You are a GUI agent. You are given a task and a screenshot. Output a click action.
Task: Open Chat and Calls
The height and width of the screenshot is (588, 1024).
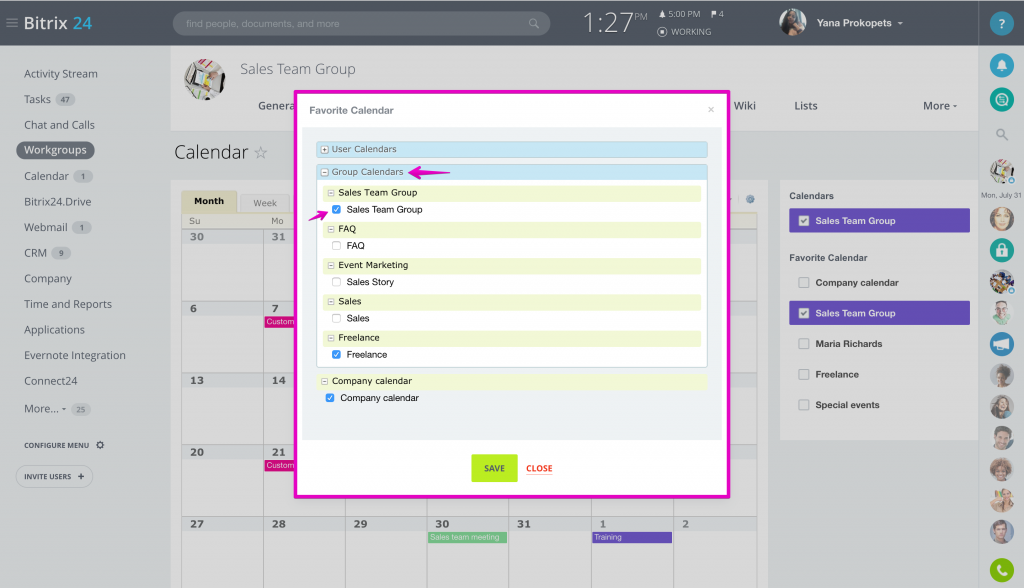(x=59, y=125)
